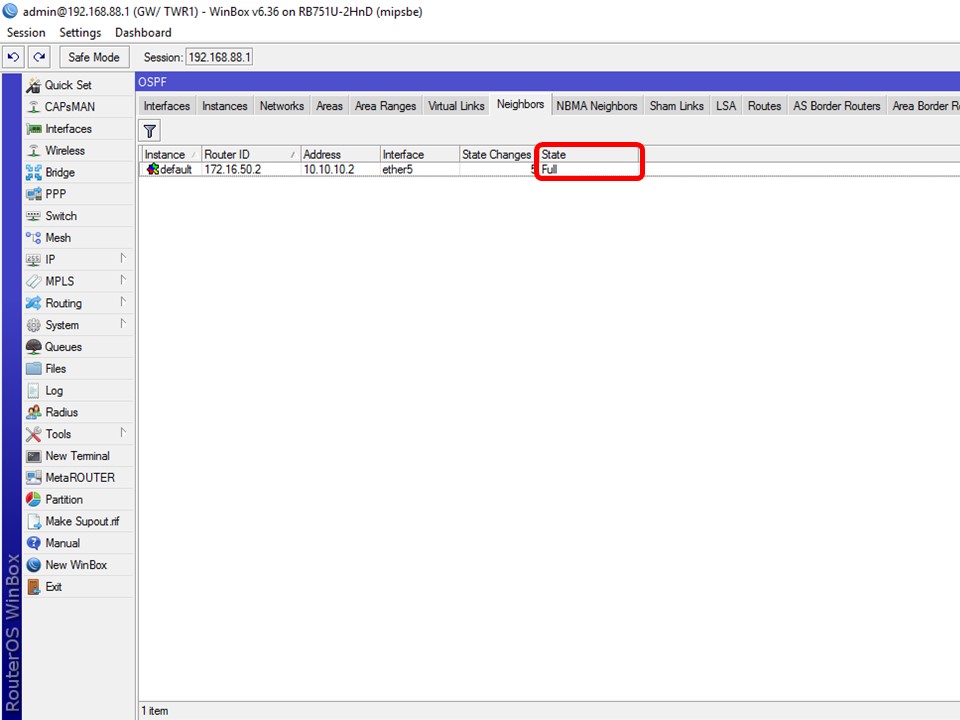Sort by Router ID column header
The width and height of the screenshot is (960, 720).
click(x=250, y=154)
